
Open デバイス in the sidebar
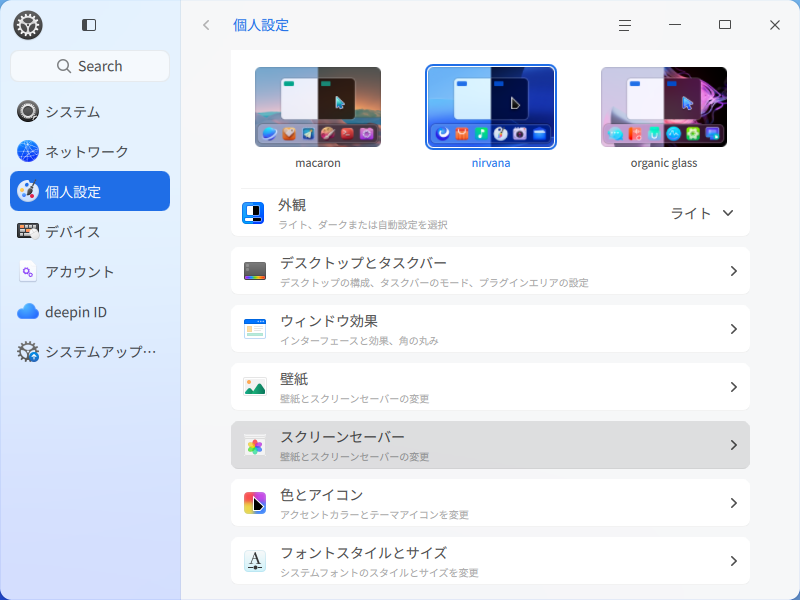(x=90, y=231)
